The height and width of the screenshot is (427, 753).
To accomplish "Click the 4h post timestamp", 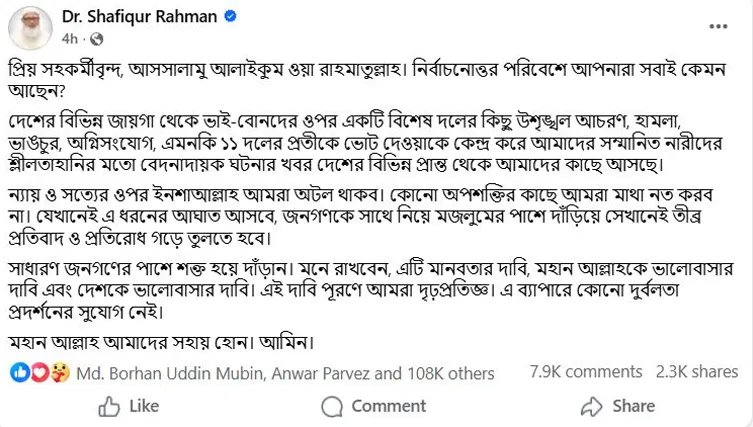I will click(x=69, y=39).
